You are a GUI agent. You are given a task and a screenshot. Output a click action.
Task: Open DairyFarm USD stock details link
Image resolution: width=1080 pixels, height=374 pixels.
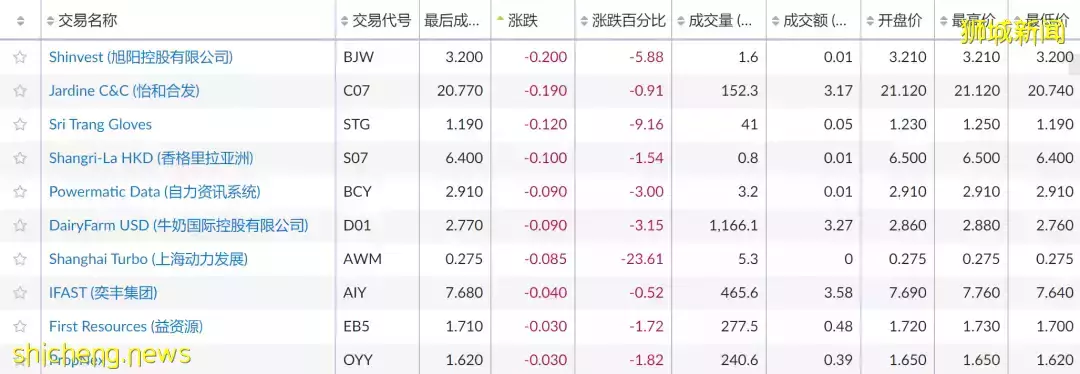pos(178,225)
